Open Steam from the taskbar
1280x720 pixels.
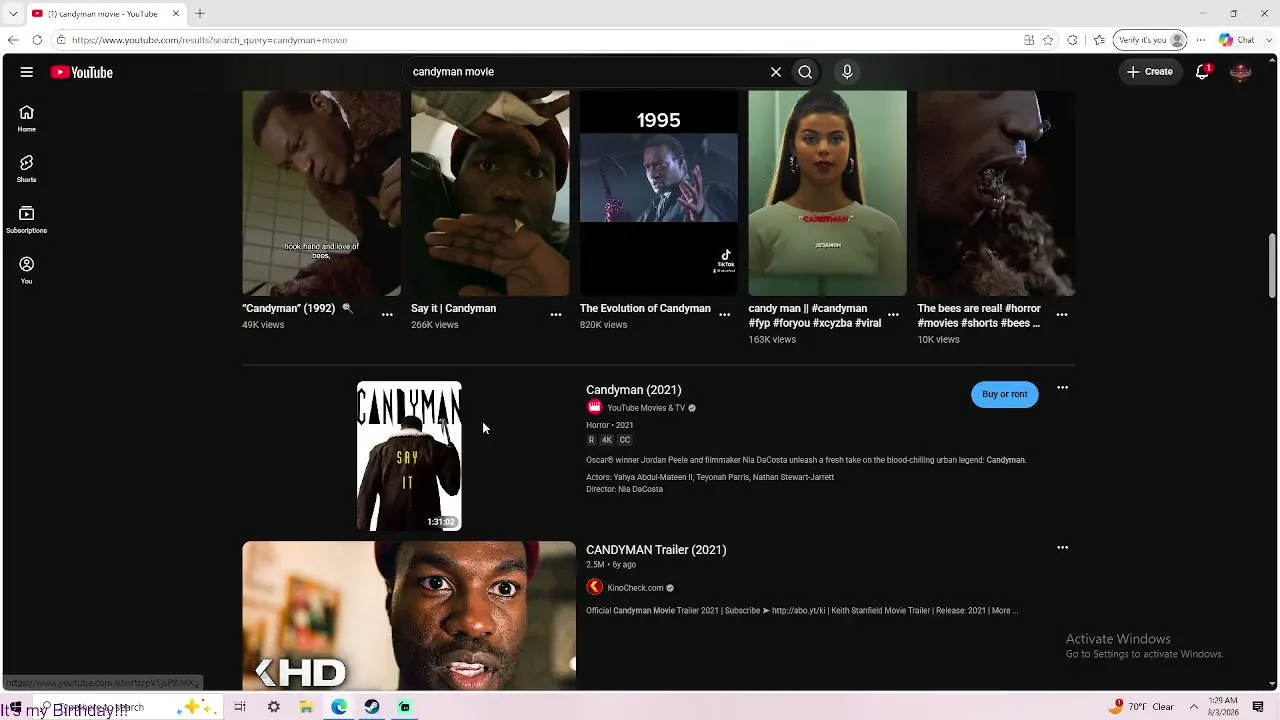coord(372,707)
